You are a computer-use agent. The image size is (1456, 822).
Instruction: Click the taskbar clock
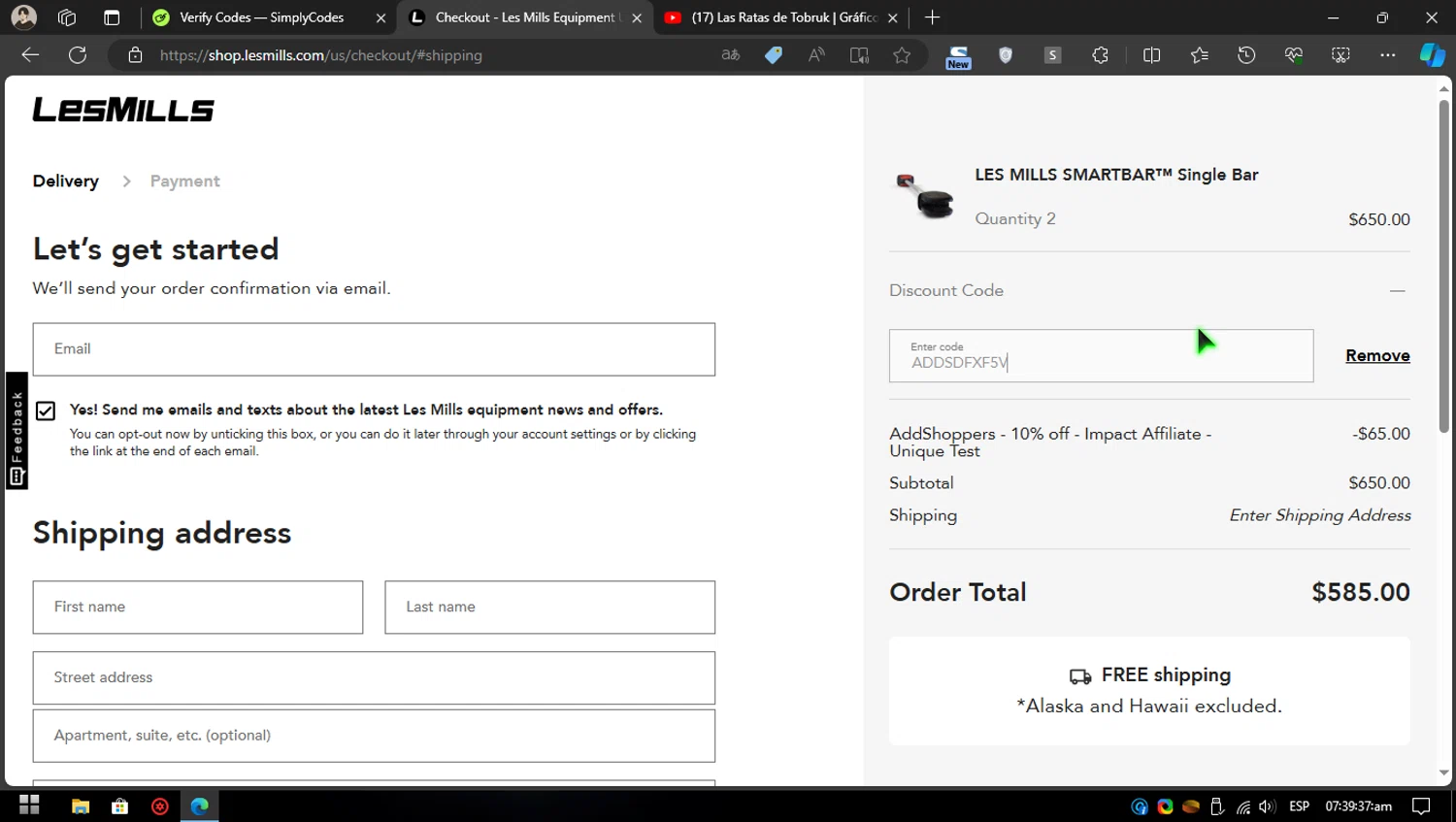coord(1358,806)
